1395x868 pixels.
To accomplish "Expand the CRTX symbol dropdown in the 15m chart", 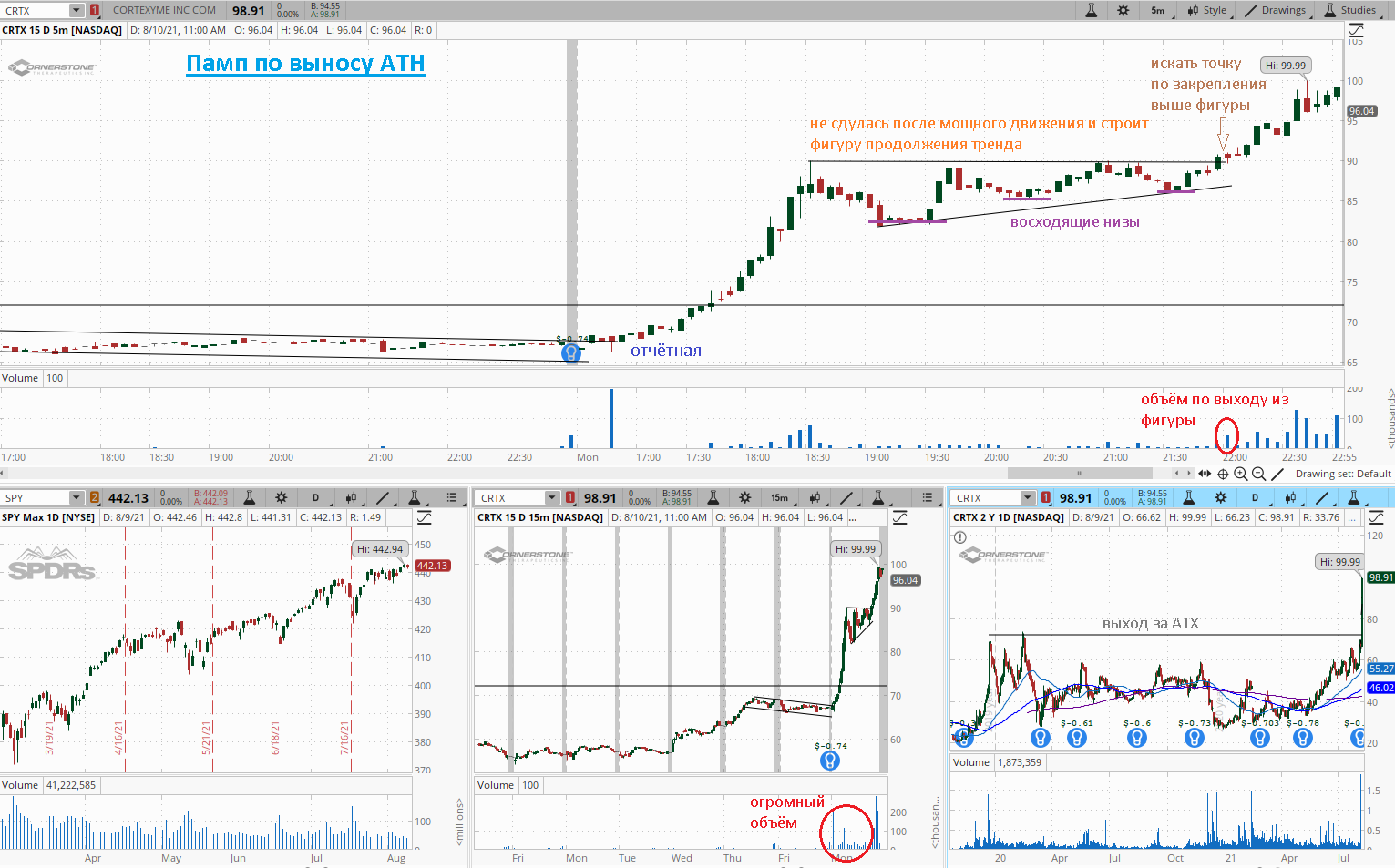I will pos(552,498).
